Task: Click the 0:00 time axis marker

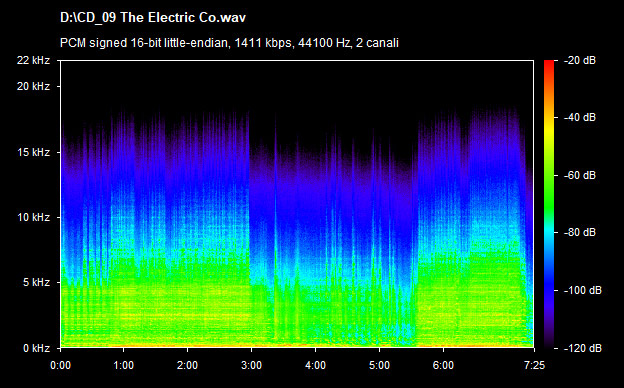Action: point(60,365)
